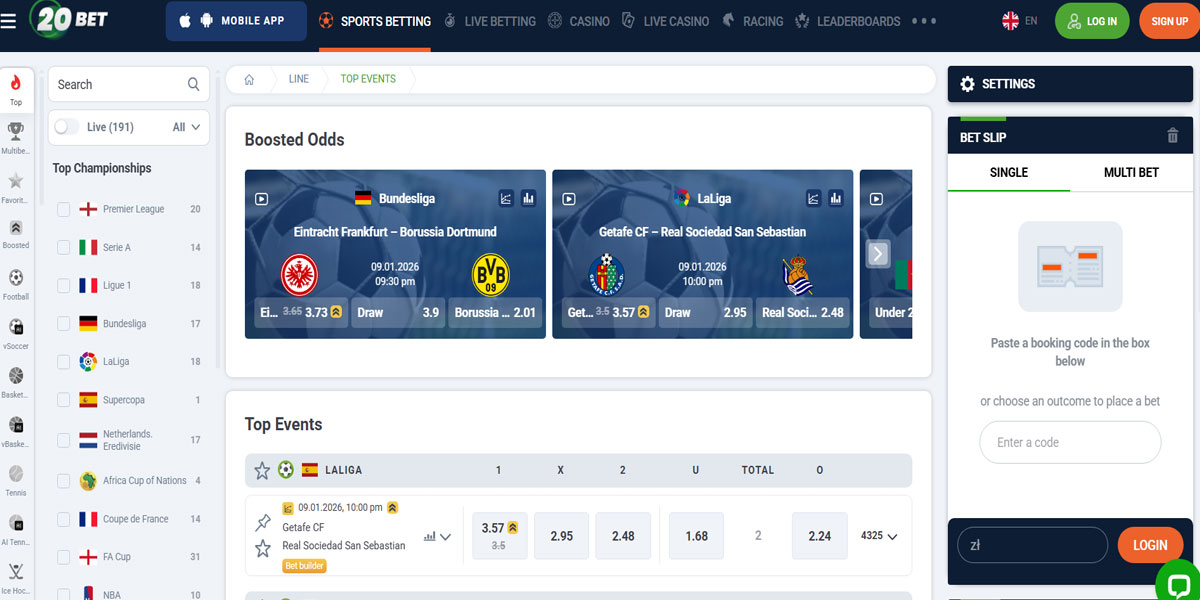This screenshot has height=600, width=1200.
Task: Pin the Getafe CF match
Action: pos(263,522)
